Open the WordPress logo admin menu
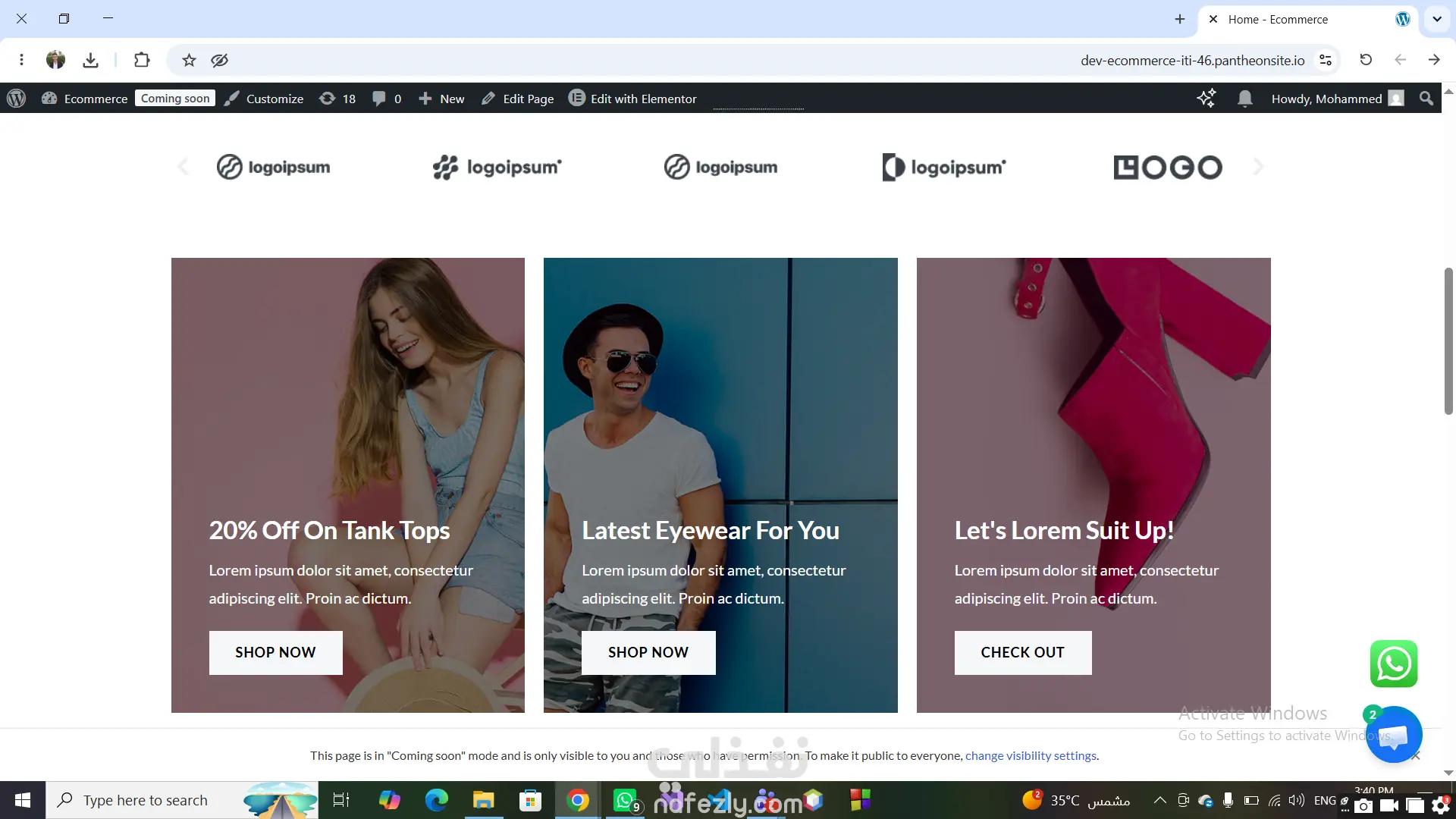Image resolution: width=1456 pixels, height=819 pixels. pos(16,99)
